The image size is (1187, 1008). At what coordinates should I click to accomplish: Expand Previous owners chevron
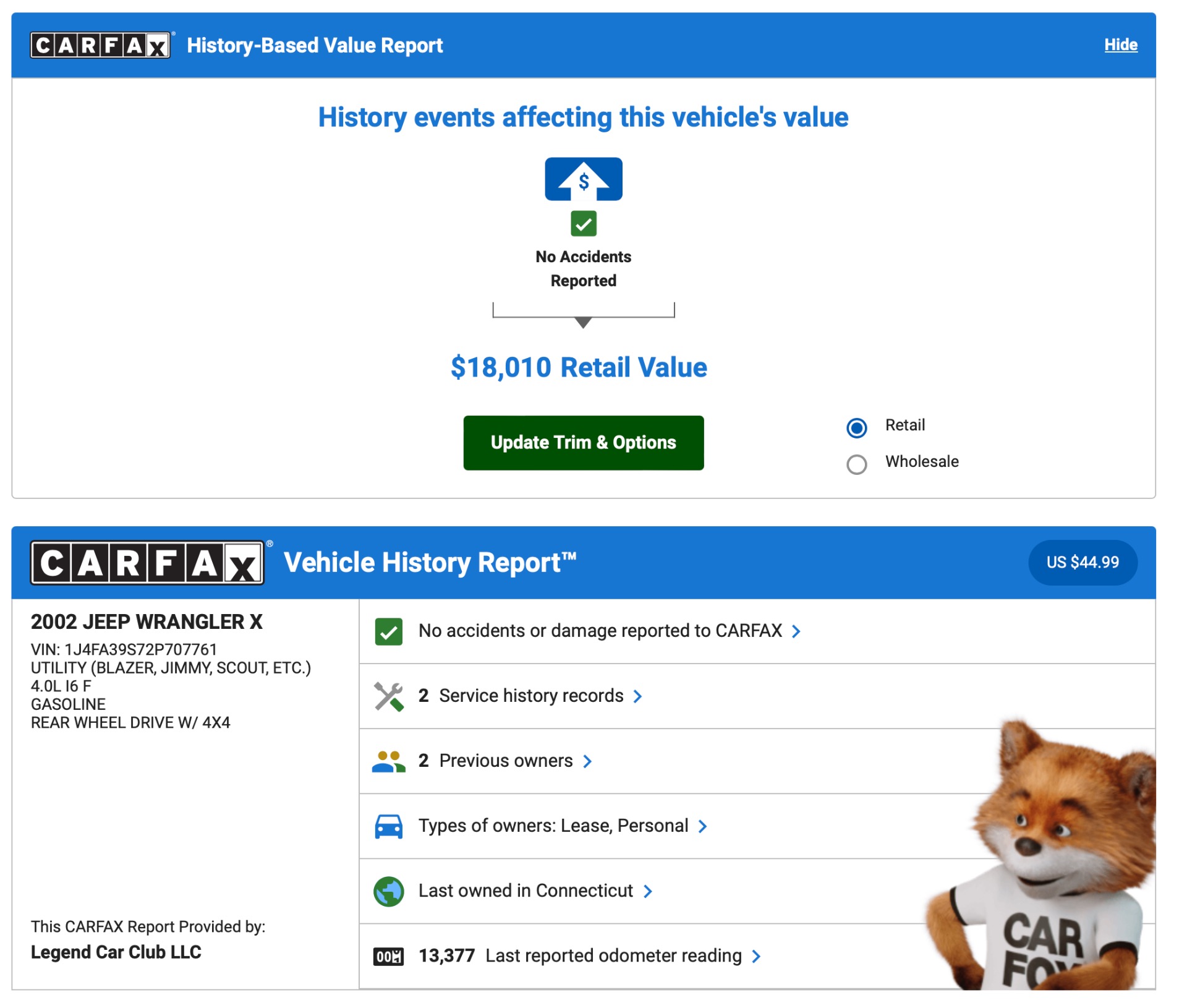click(x=587, y=761)
